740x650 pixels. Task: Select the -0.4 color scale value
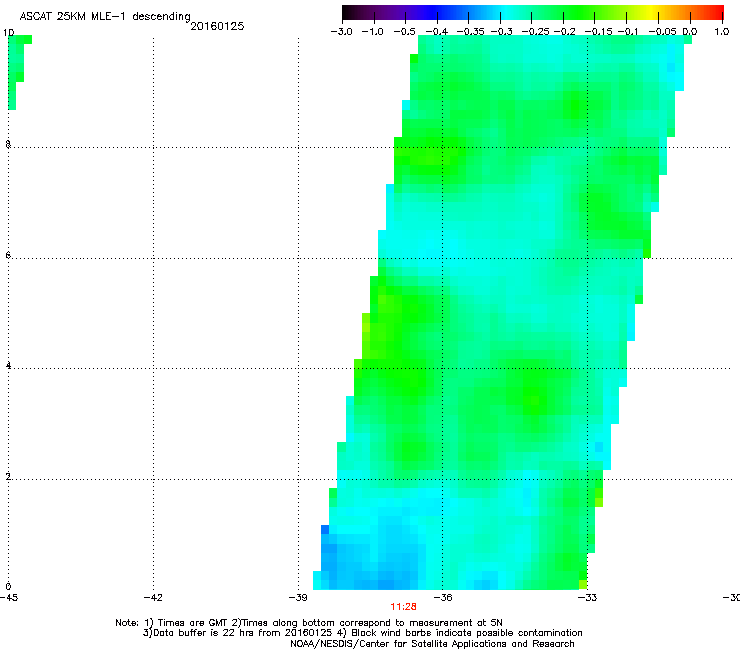[437, 32]
